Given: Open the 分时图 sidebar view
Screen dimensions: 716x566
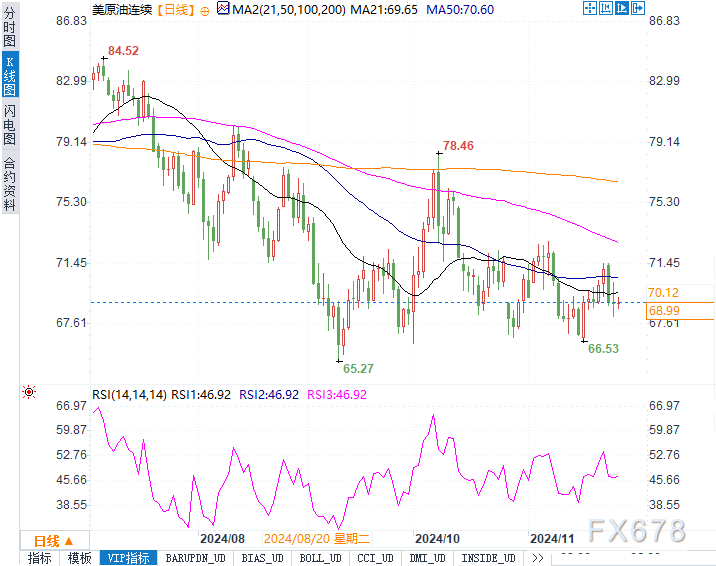Looking at the screenshot, I should click(10, 27).
